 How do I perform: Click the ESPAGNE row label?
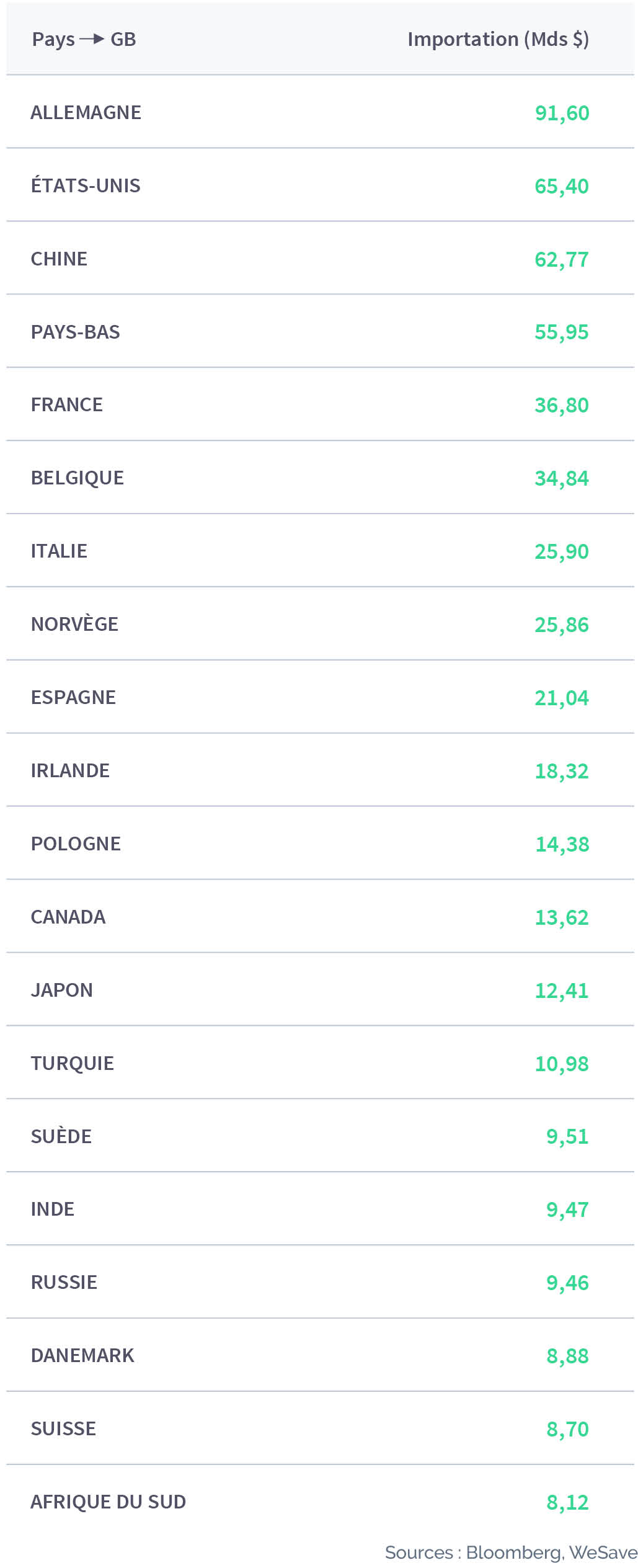click(x=73, y=697)
